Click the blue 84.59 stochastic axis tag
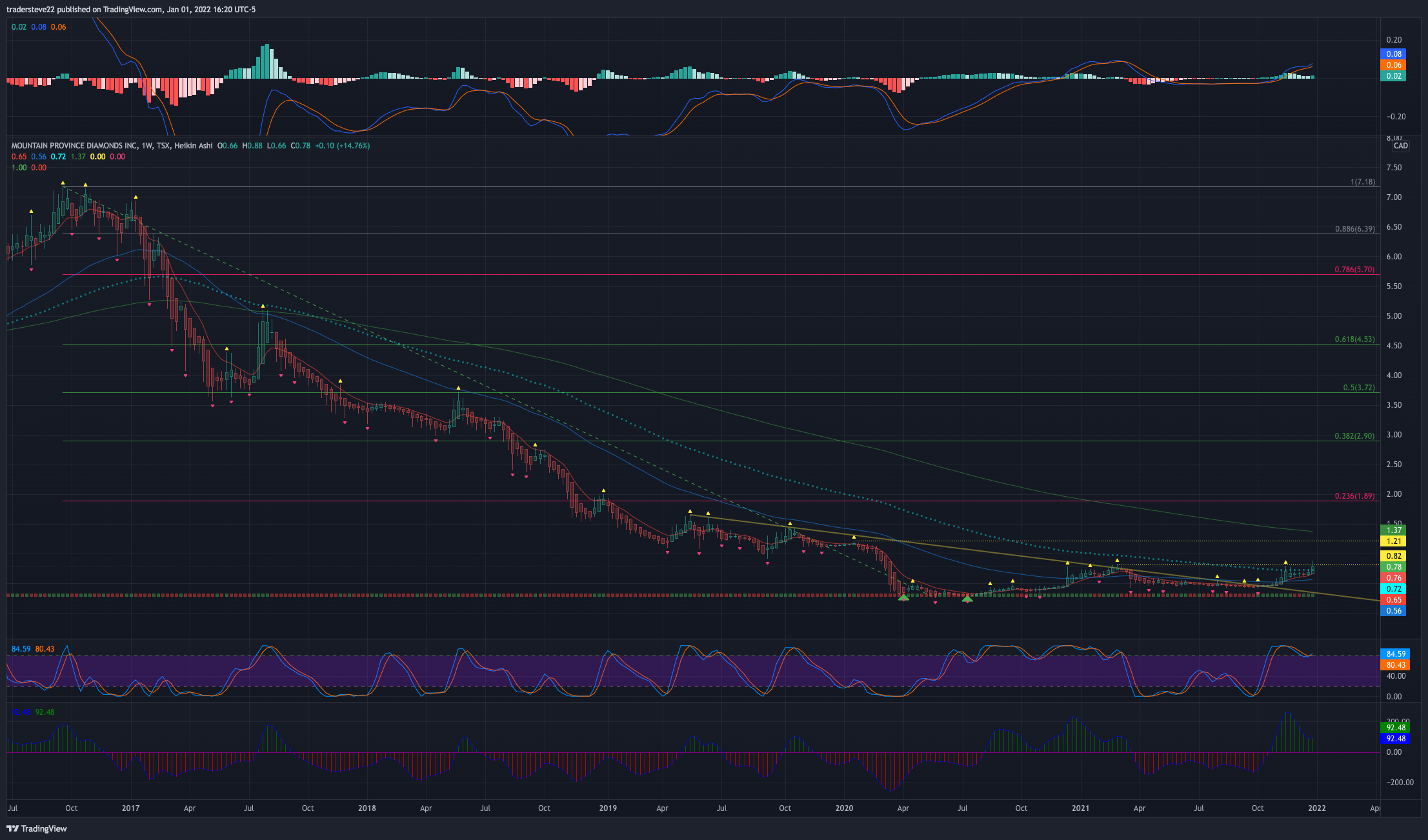The image size is (1428, 840). (x=1395, y=654)
